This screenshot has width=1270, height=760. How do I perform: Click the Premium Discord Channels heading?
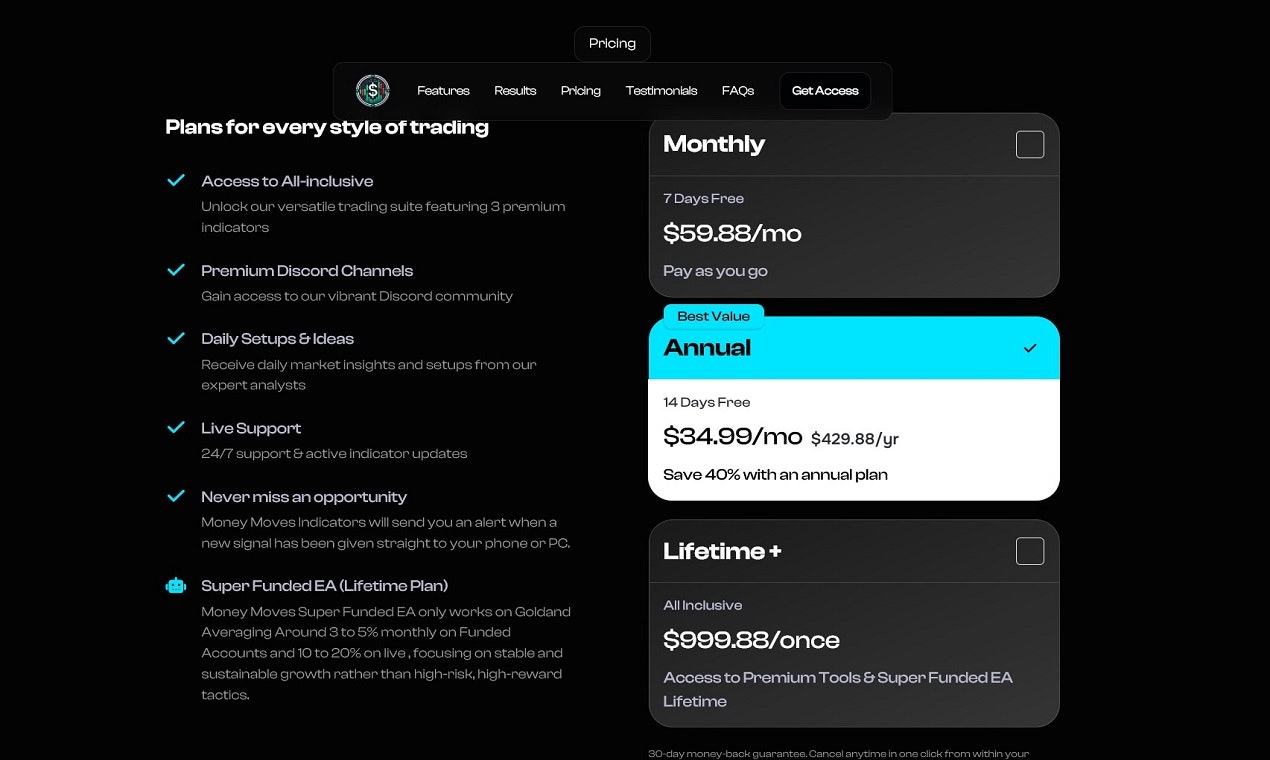[307, 270]
